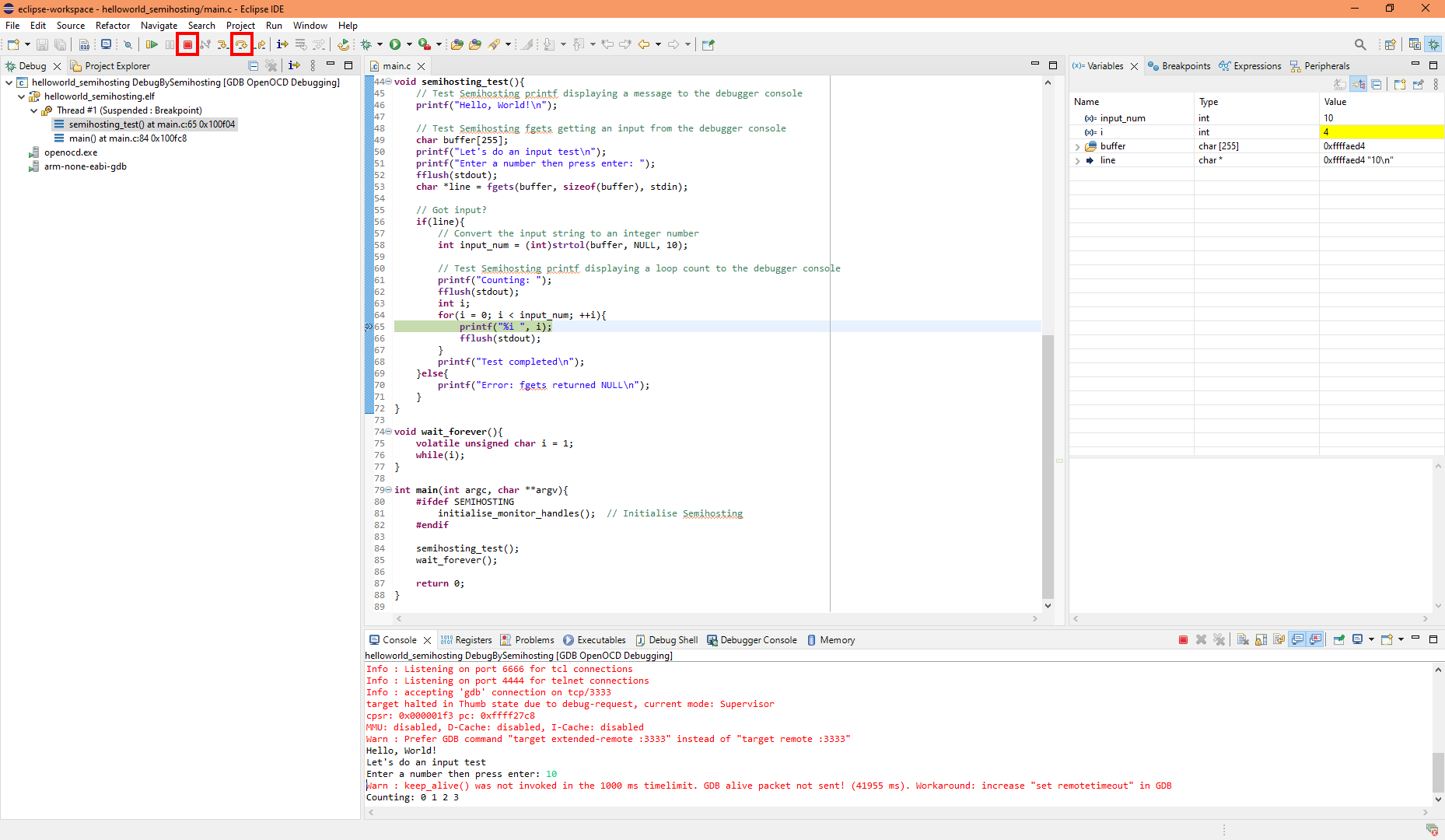1445x840 pixels.
Task: Switch to the Breakpoints tab
Action: coord(1179,66)
